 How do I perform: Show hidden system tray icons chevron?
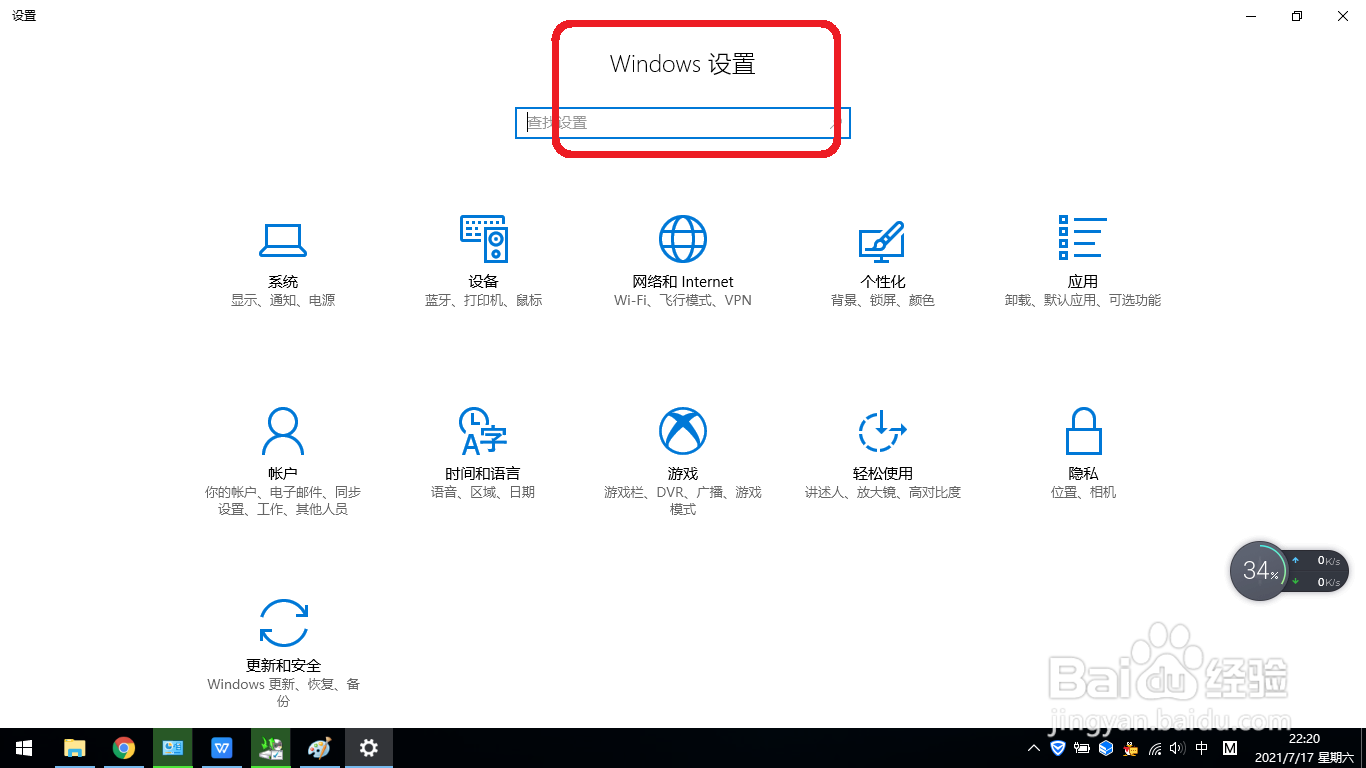(1034, 748)
